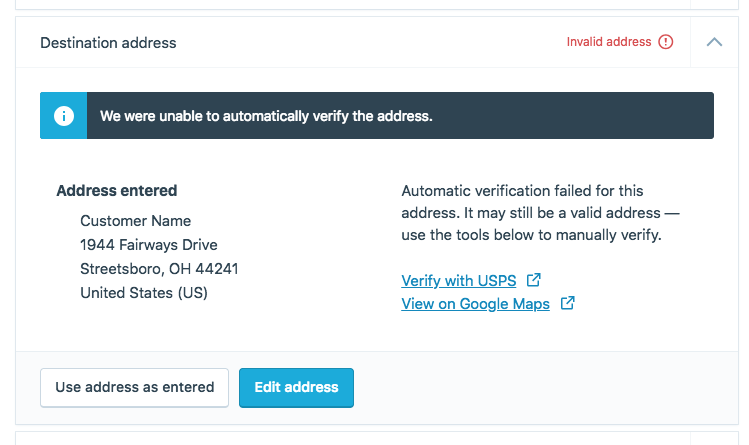The height and width of the screenshot is (445, 749).
Task: Click the red Invalid address status text
Action: pos(609,42)
